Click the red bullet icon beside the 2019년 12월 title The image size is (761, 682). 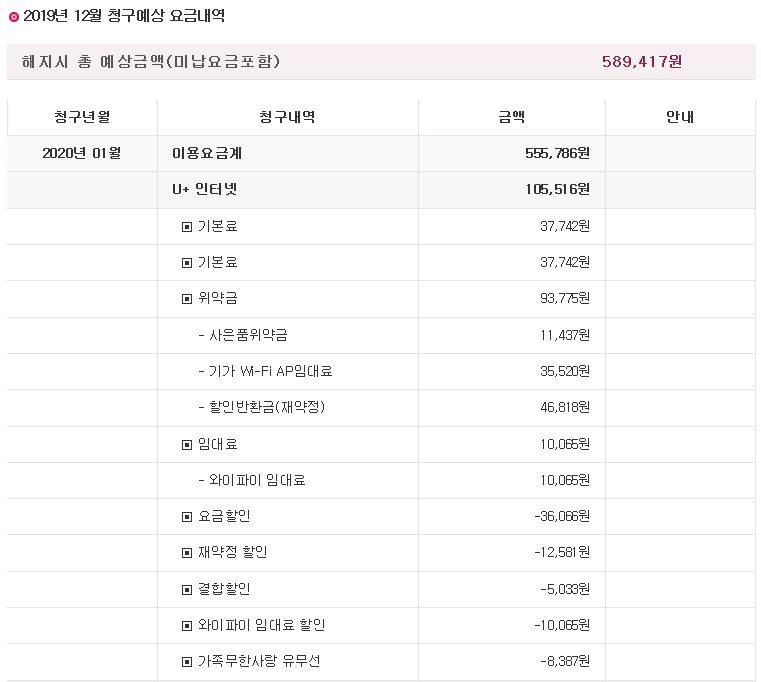tap(13, 17)
